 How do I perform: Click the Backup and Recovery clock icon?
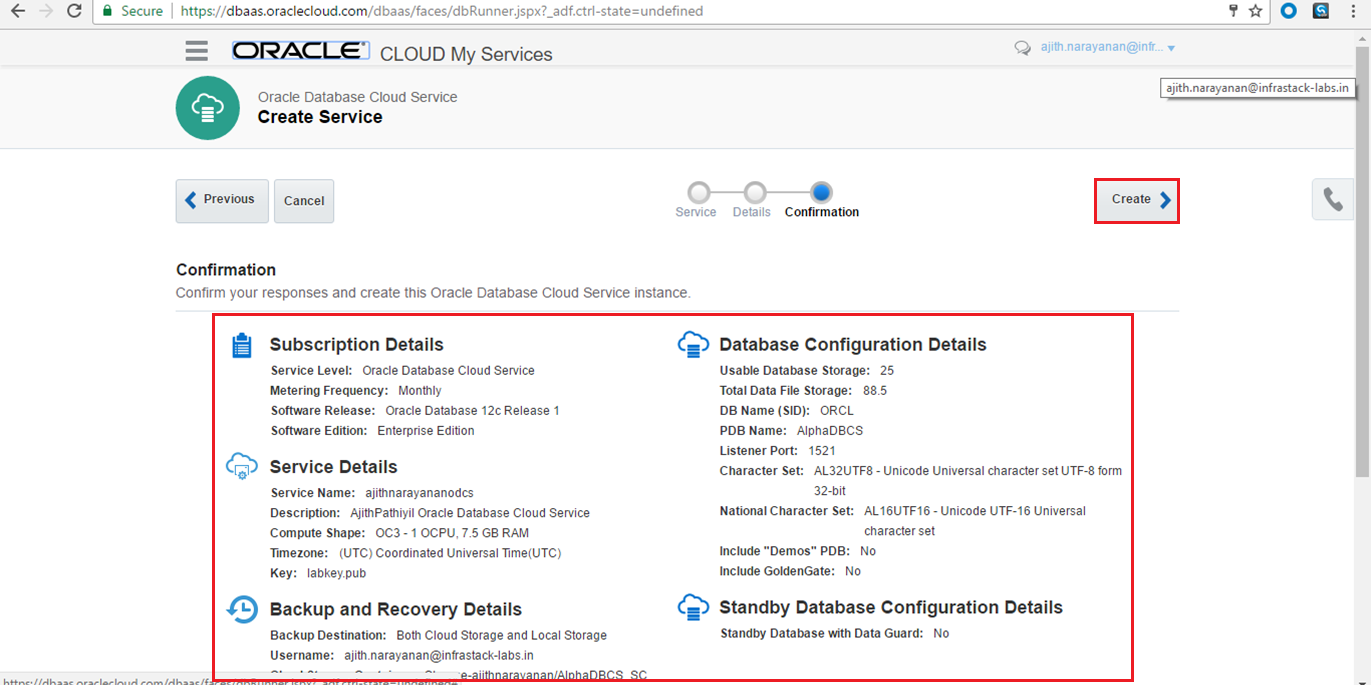point(242,609)
